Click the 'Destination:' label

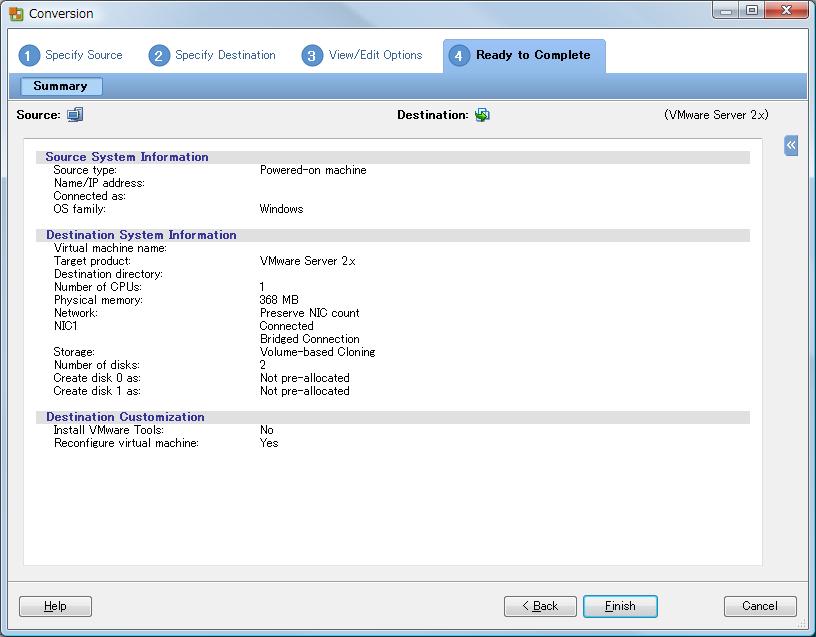433,115
